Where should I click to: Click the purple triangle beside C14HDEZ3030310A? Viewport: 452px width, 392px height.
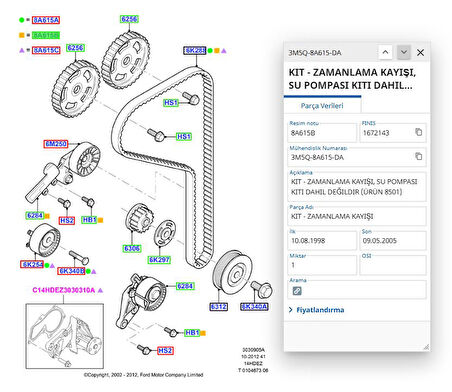[100, 290]
